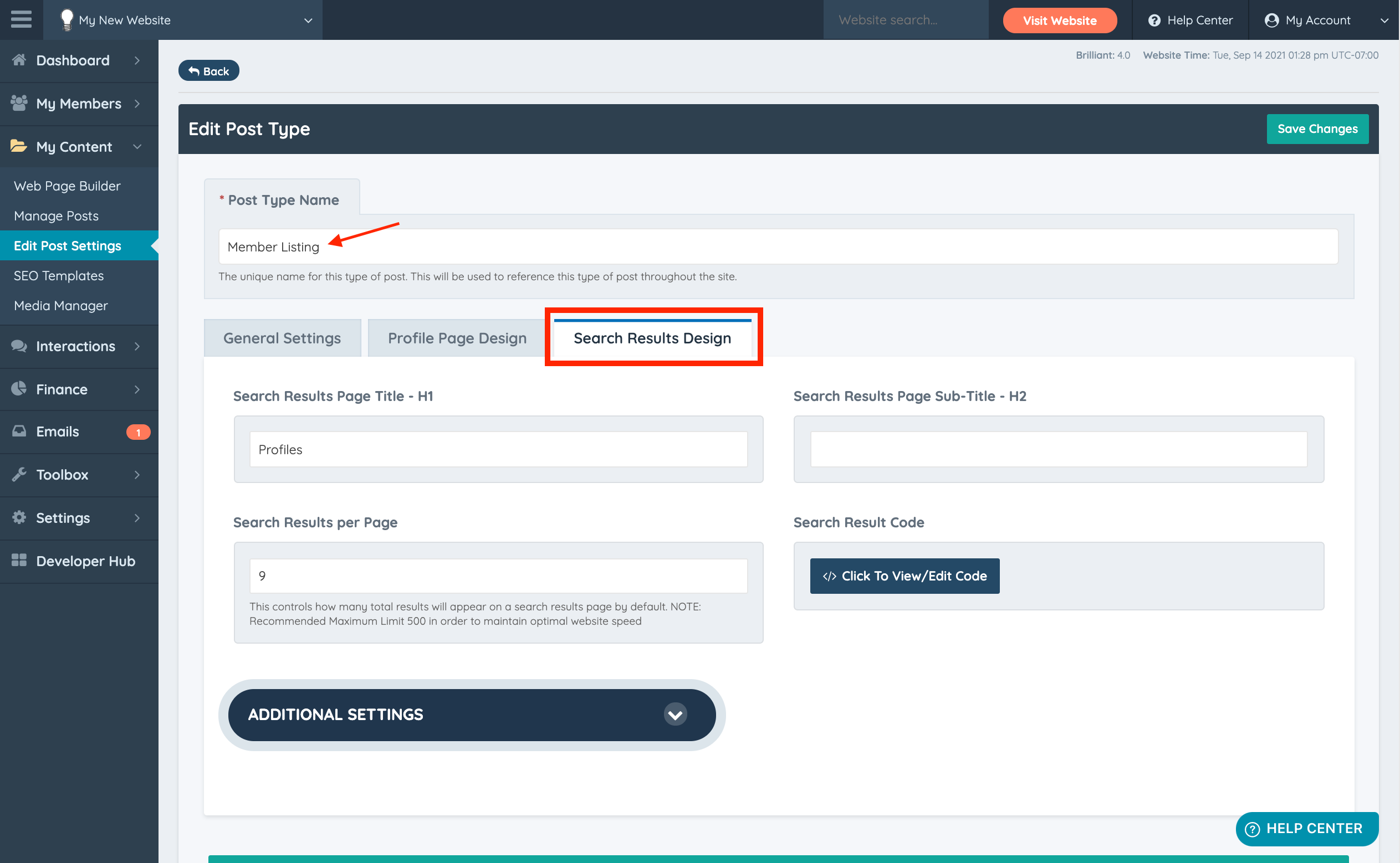
Task: Click the Visit Website button
Action: coord(1059,20)
